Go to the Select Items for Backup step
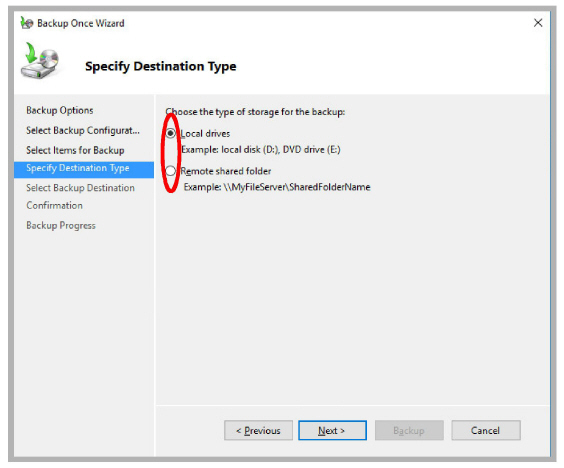564x468 pixels. pyautogui.click(x=75, y=150)
